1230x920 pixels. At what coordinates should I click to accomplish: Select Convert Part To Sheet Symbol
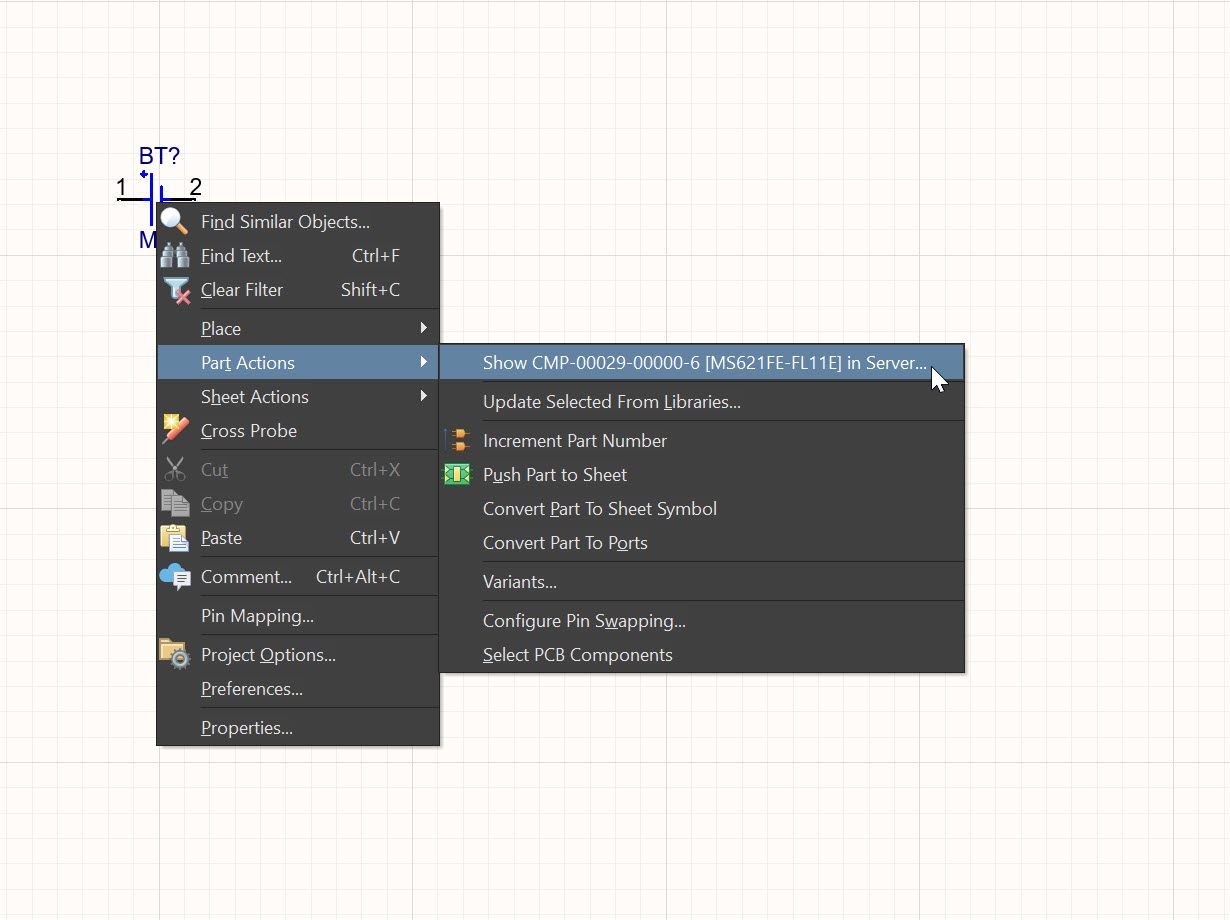pyautogui.click(x=702, y=509)
